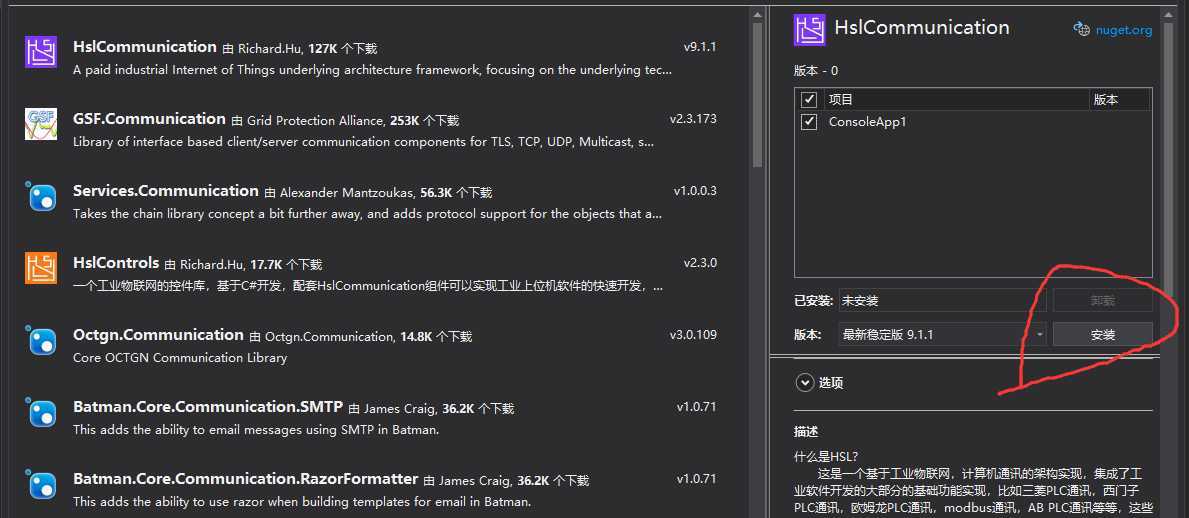
Task: Click version v1.0.0.3 of Services.Communication
Action: tap(695, 190)
